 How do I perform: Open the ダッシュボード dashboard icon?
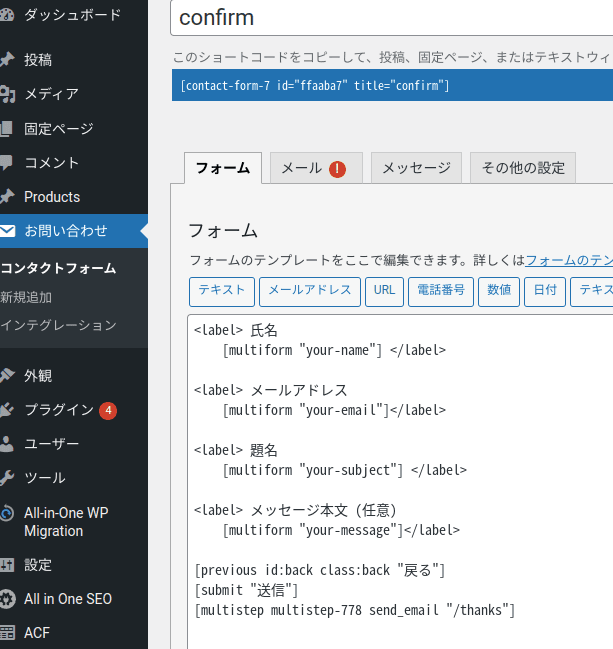coord(7,15)
